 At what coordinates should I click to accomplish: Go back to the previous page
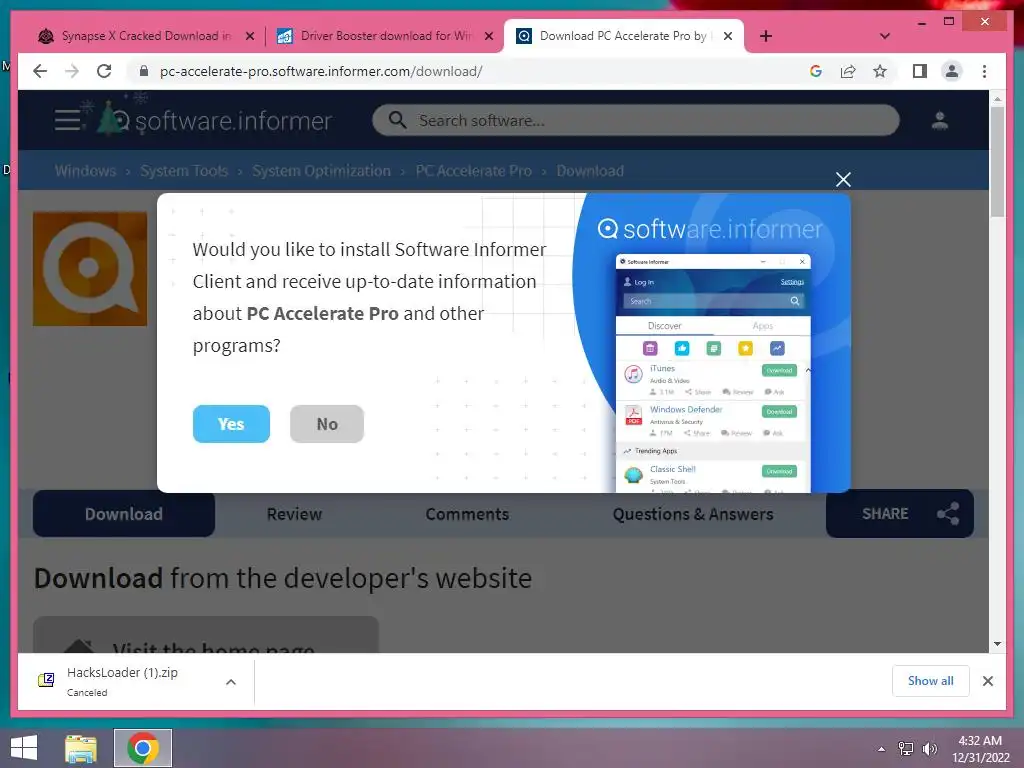pos(40,71)
